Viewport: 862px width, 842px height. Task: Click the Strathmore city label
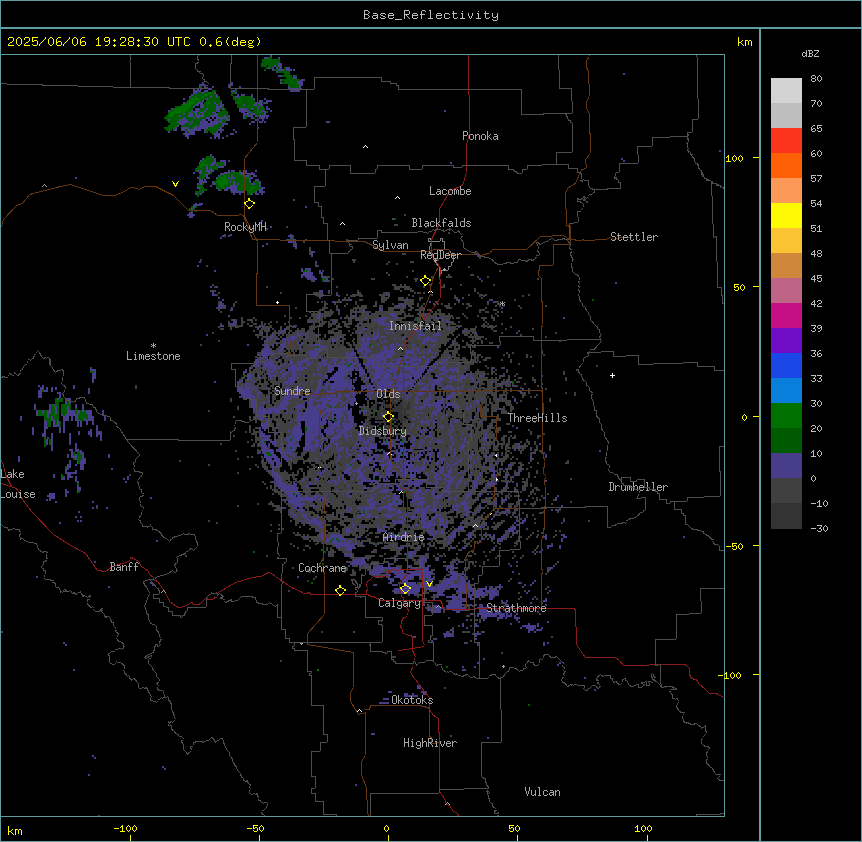pos(516,608)
